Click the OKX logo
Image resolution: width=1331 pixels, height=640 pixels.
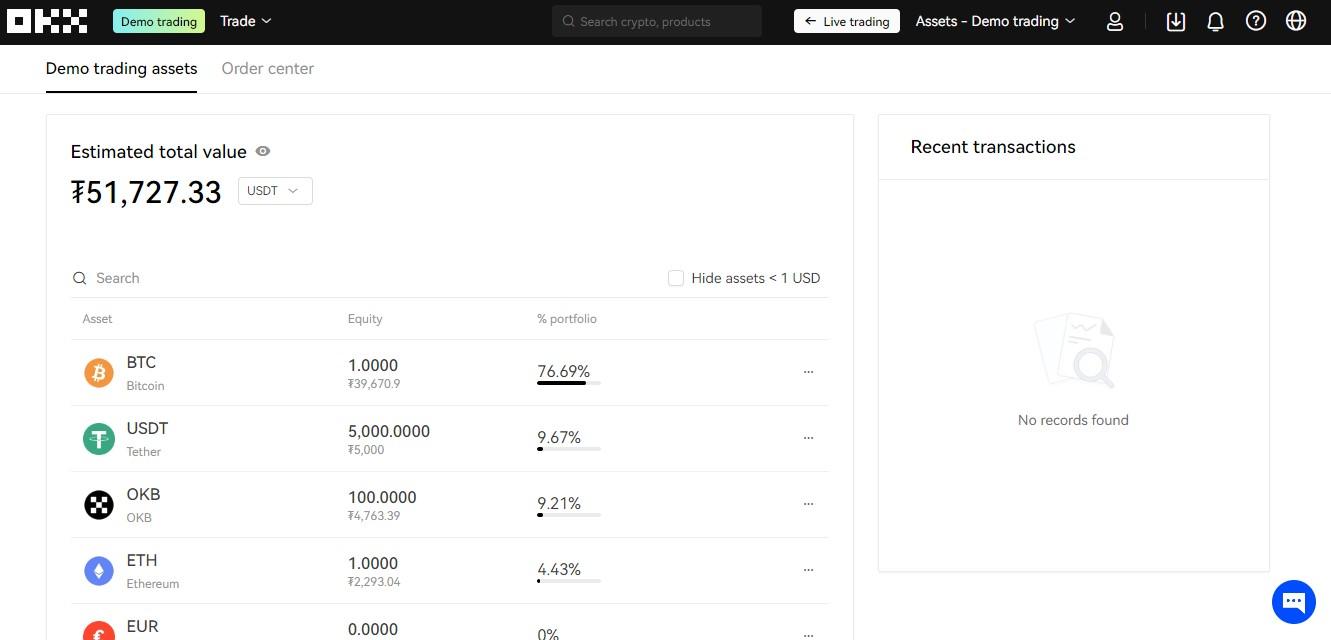tap(47, 21)
